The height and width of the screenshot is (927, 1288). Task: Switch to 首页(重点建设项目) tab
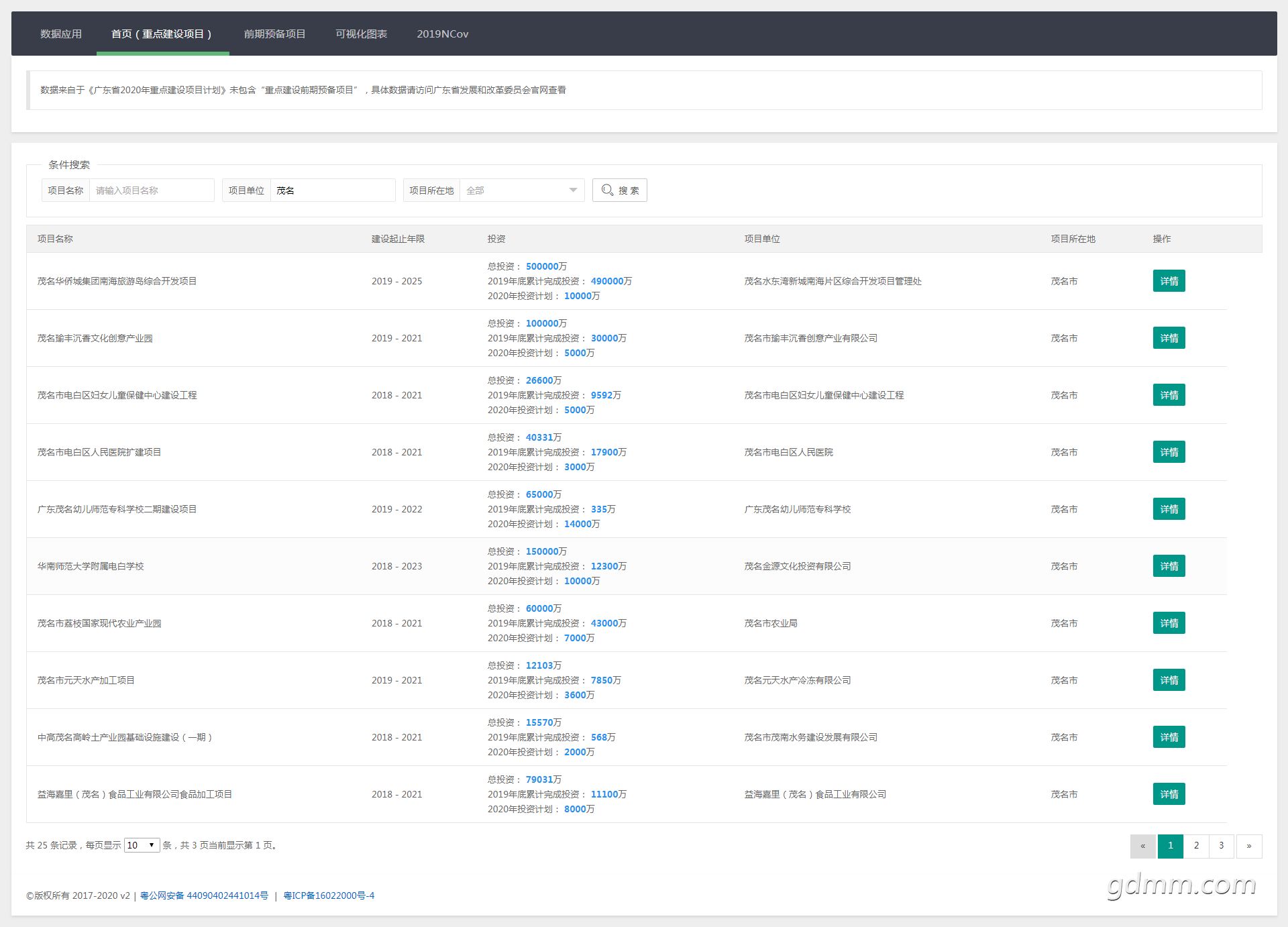coord(162,34)
